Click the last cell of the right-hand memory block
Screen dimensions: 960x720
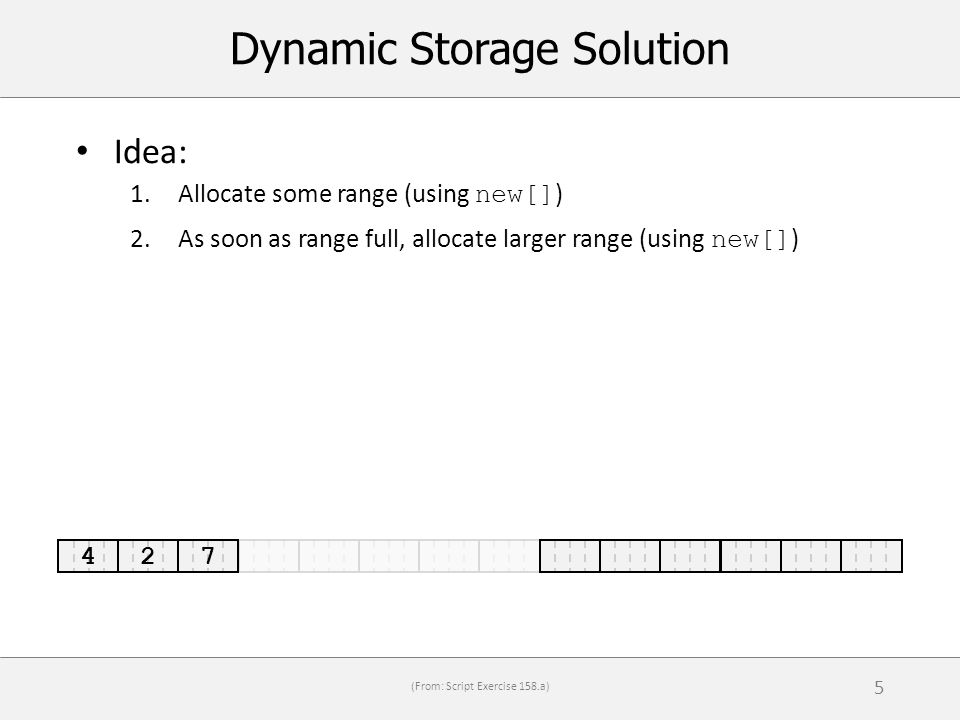coord(871,556)
